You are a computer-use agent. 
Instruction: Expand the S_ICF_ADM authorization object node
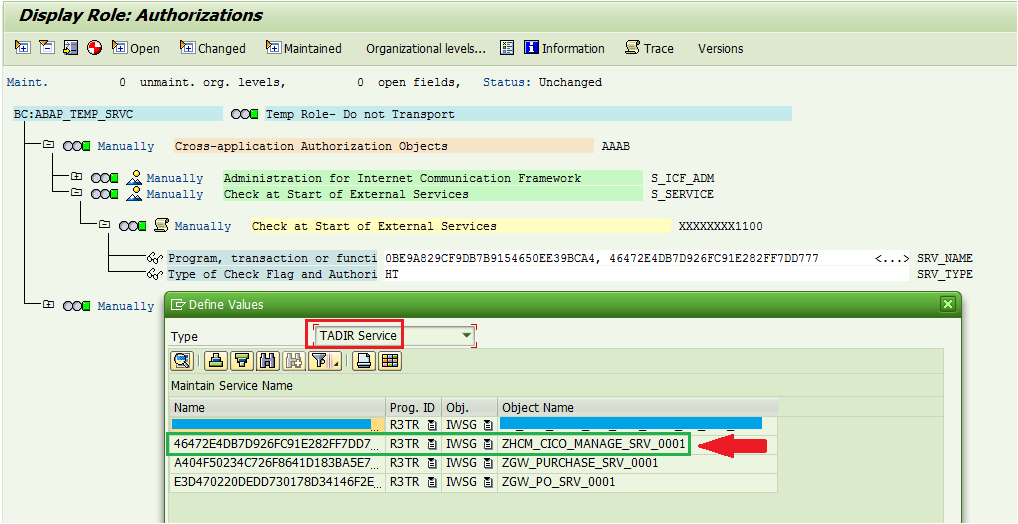click(76, 177)
